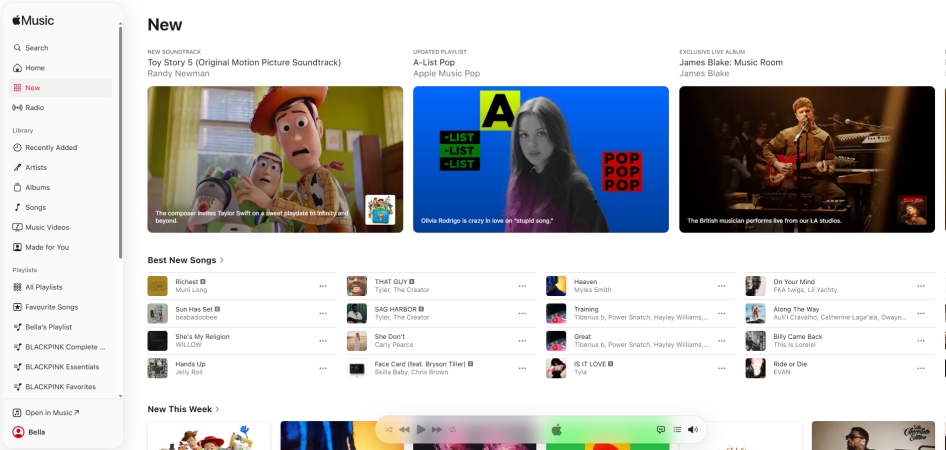Viewport: 946px width, 450px height.
Task: Open the playing next queue list
Action: (x=677, y=429)
